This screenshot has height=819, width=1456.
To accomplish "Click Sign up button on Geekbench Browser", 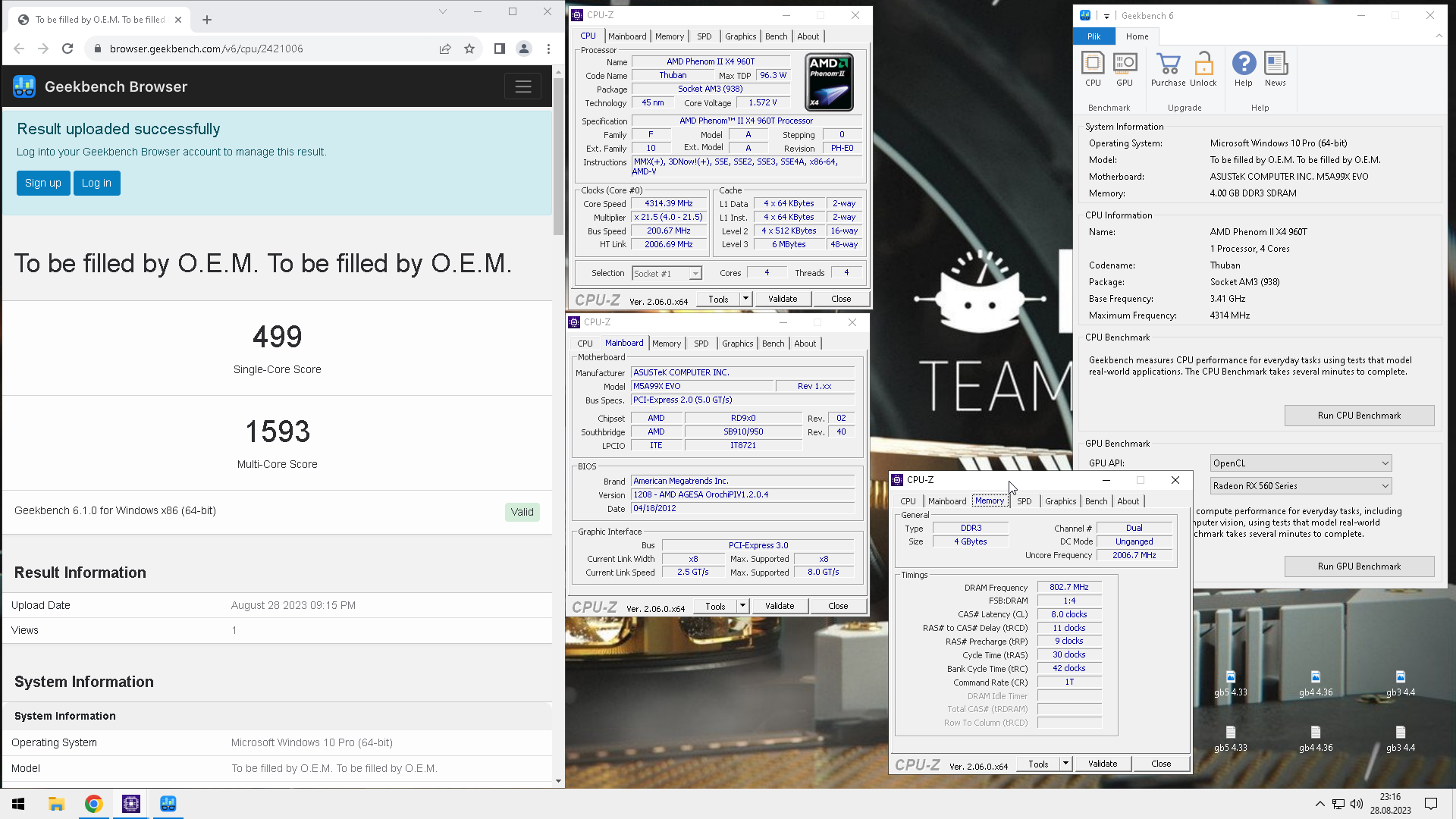I will (x=43, y=183).
